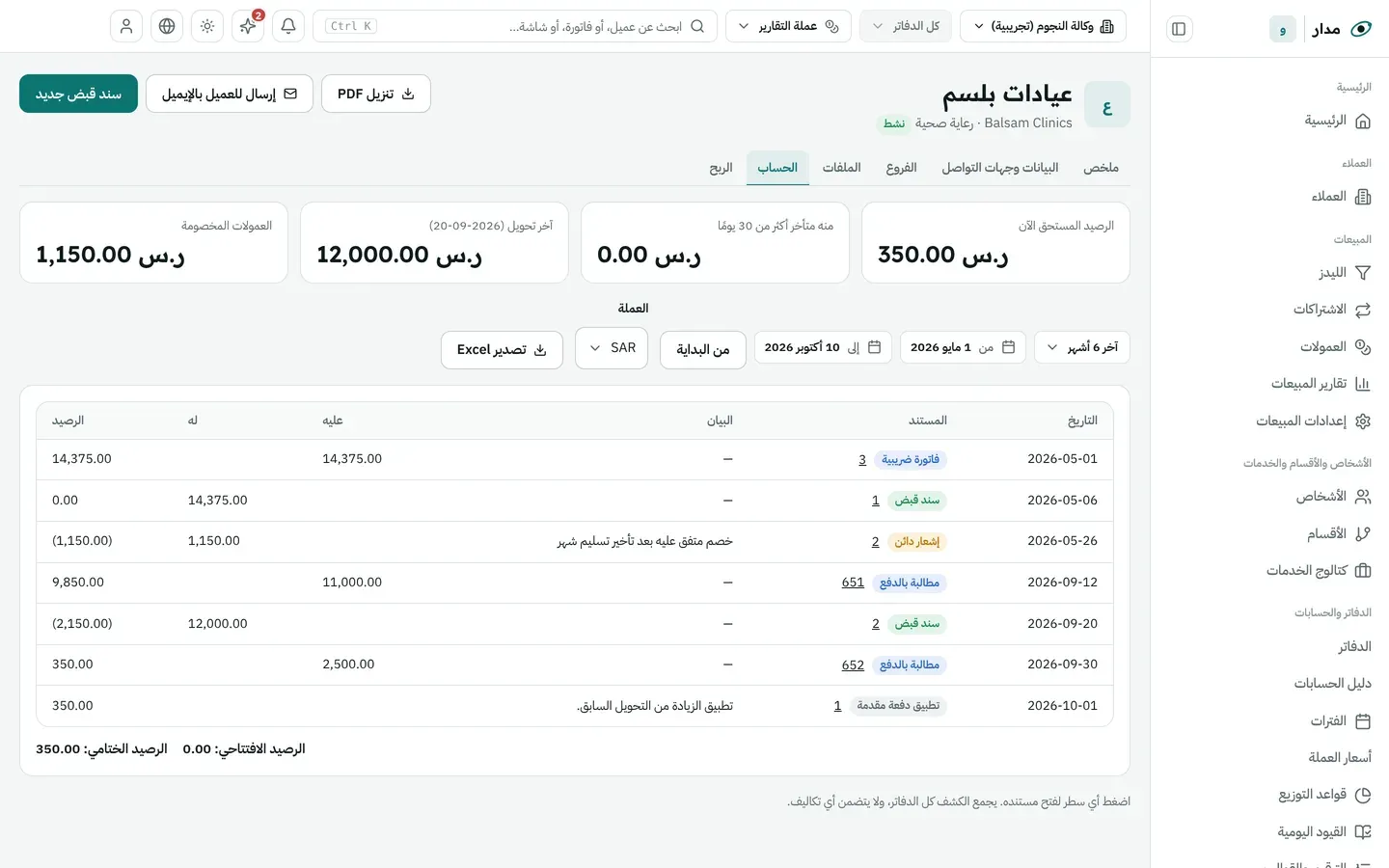This screenshot has width=1389, height=868.
Task: Click سند قبض جديد button
Action: [79, 94]
